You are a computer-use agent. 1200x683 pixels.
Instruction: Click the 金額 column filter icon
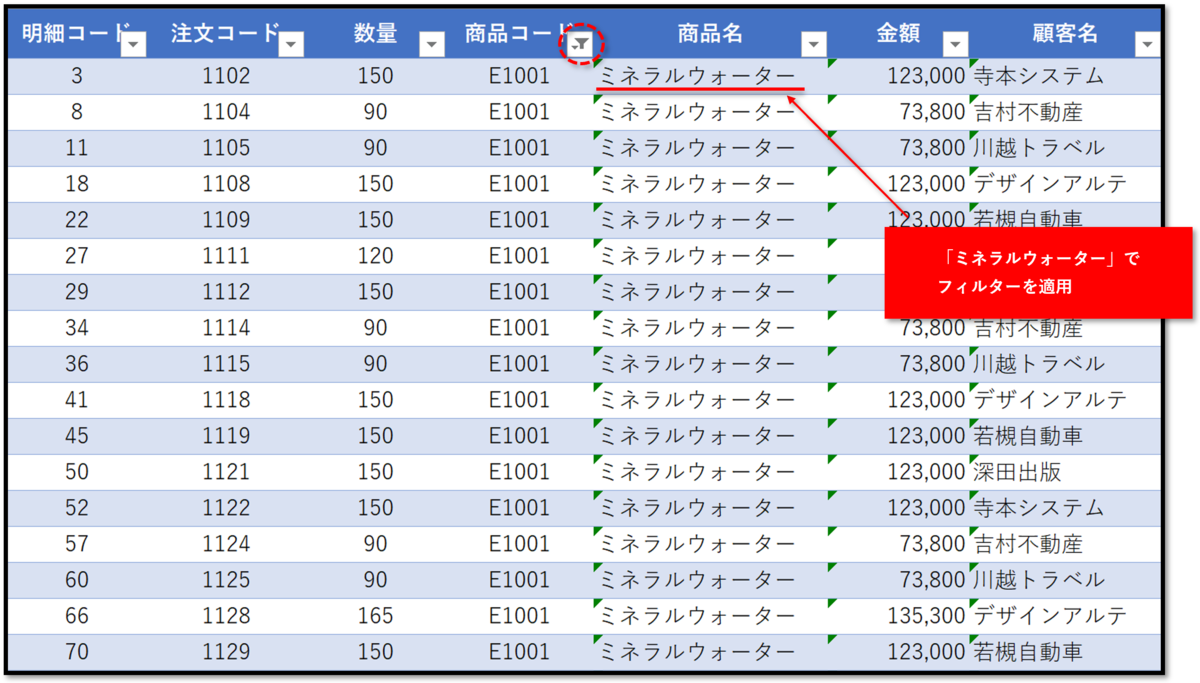(956, 43)
